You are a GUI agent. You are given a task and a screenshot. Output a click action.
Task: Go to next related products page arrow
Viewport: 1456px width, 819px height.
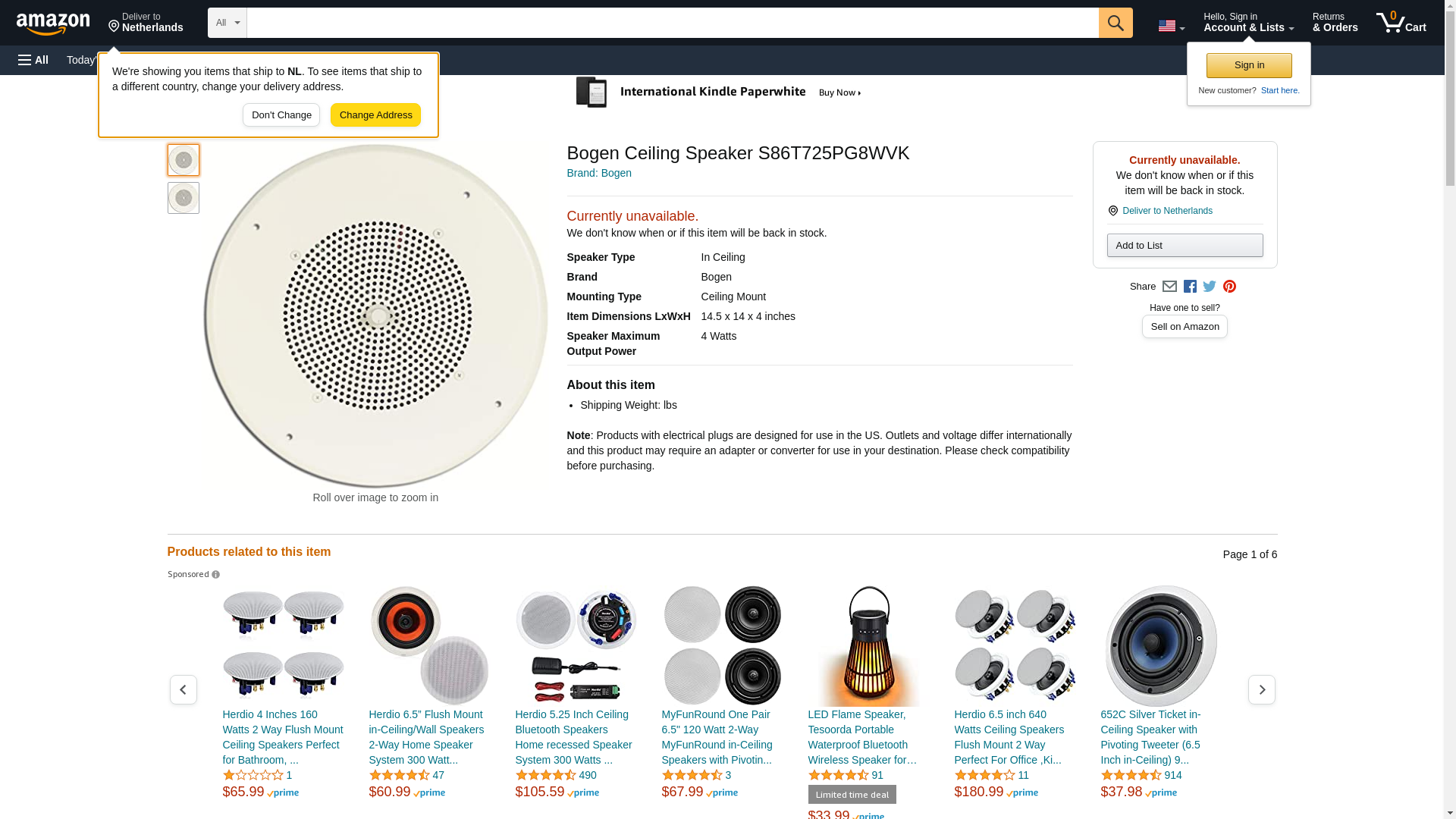click(1261, 689)
